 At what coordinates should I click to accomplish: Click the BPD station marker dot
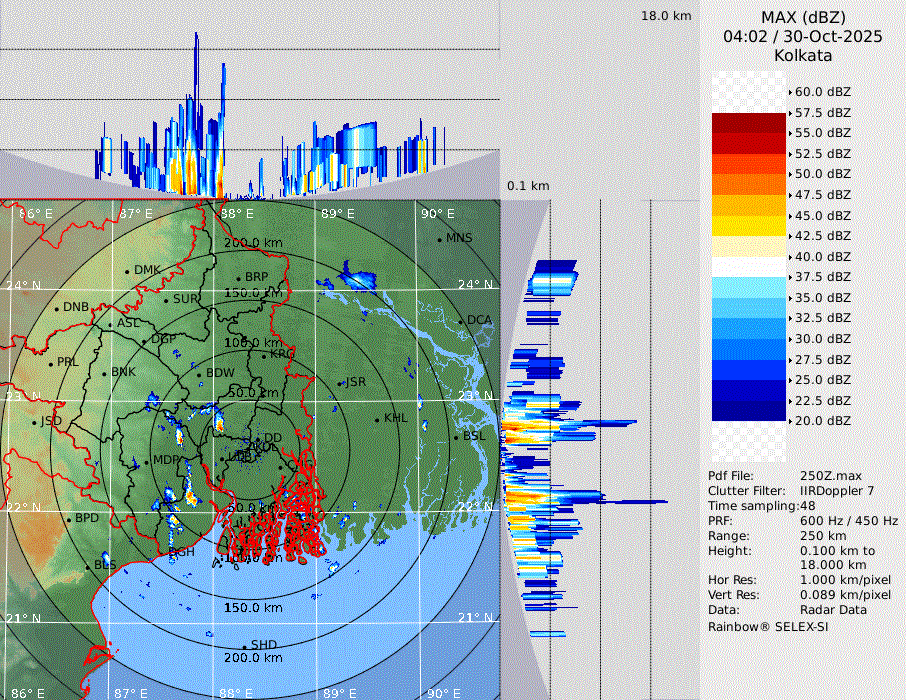68,520
